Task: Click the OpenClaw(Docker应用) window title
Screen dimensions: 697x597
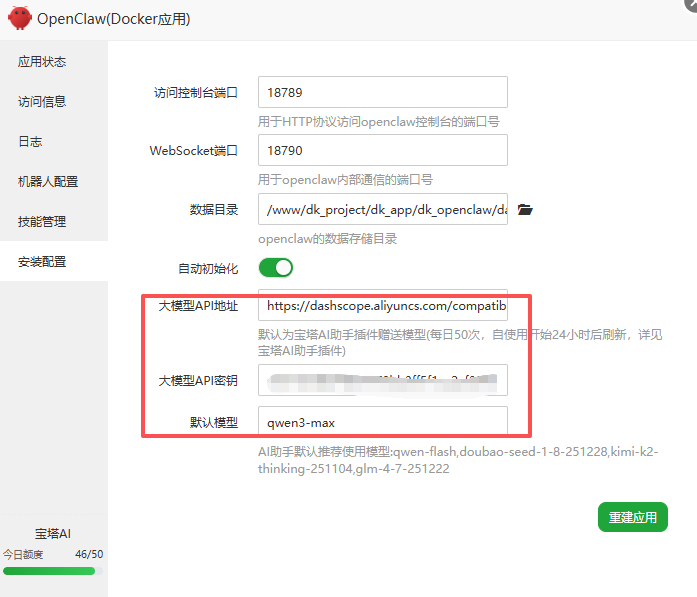Action: click(x=113, y=19)
